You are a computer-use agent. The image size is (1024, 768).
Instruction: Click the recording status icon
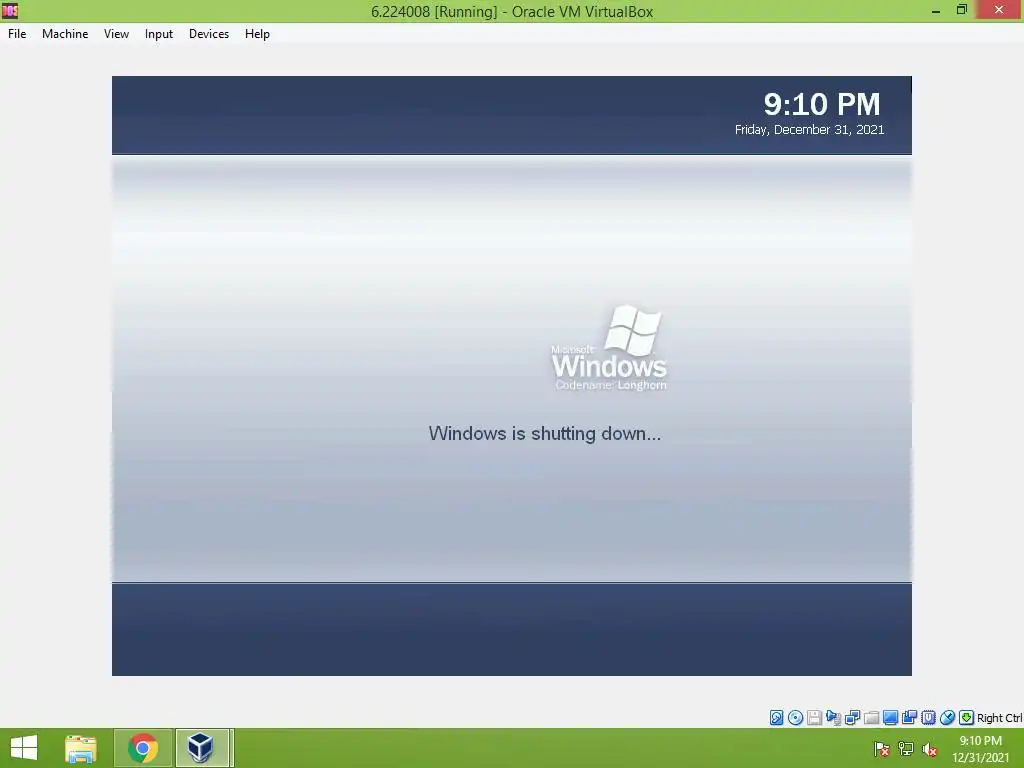tap(908, 718)
